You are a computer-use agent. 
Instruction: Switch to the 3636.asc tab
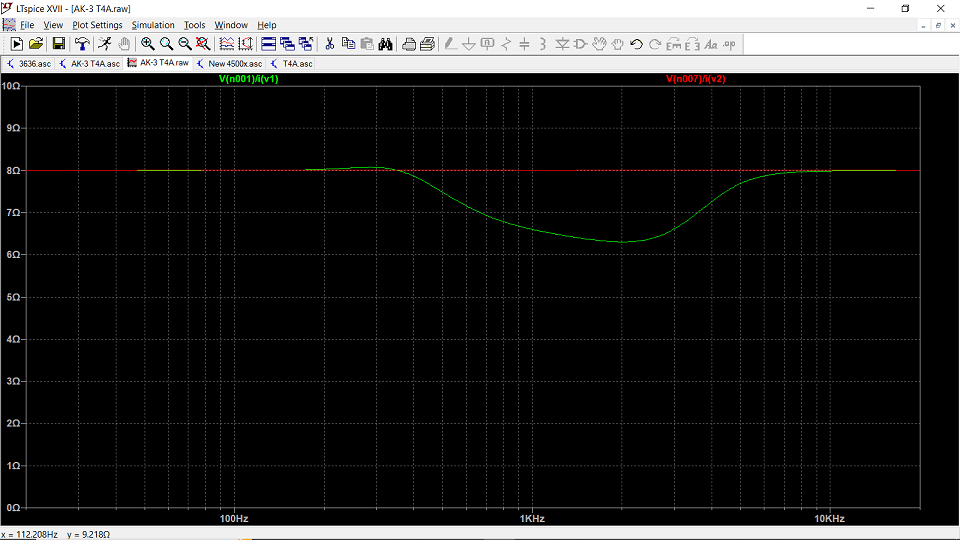(29, 64)
